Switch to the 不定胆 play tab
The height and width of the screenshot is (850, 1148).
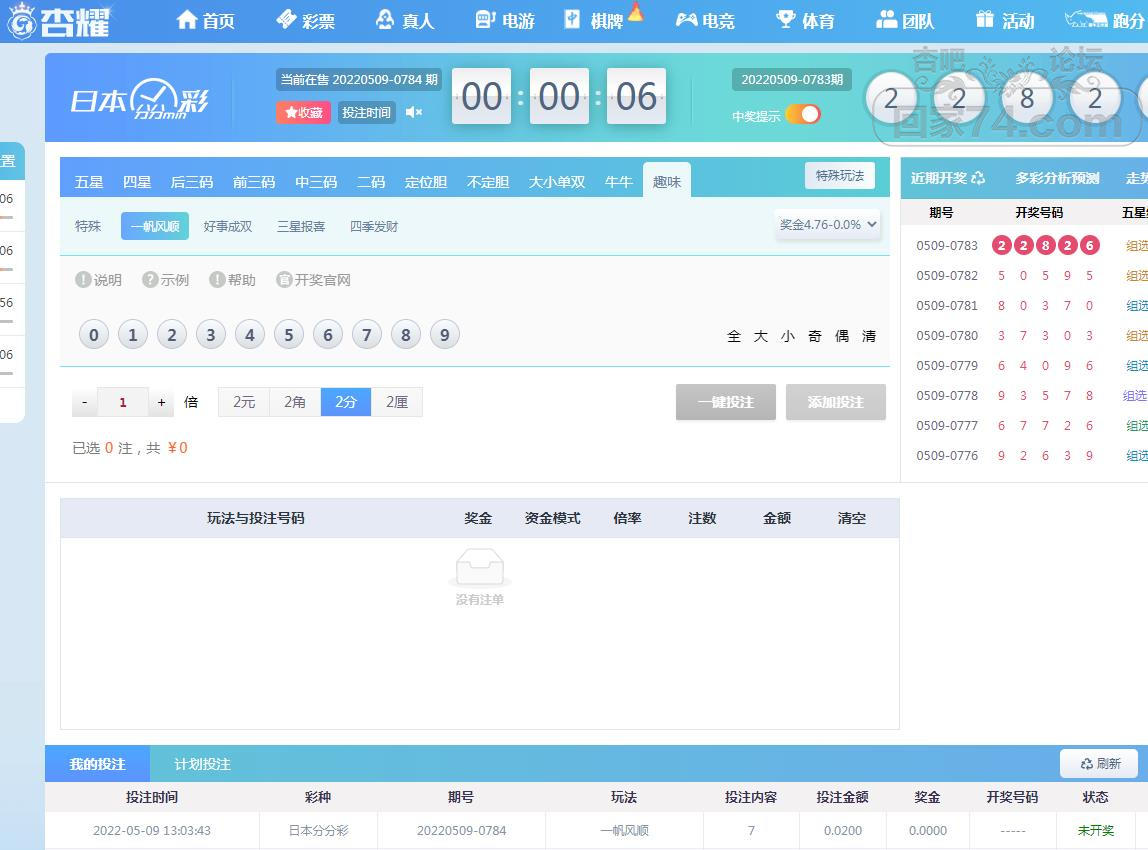click(x=488, y=182)
